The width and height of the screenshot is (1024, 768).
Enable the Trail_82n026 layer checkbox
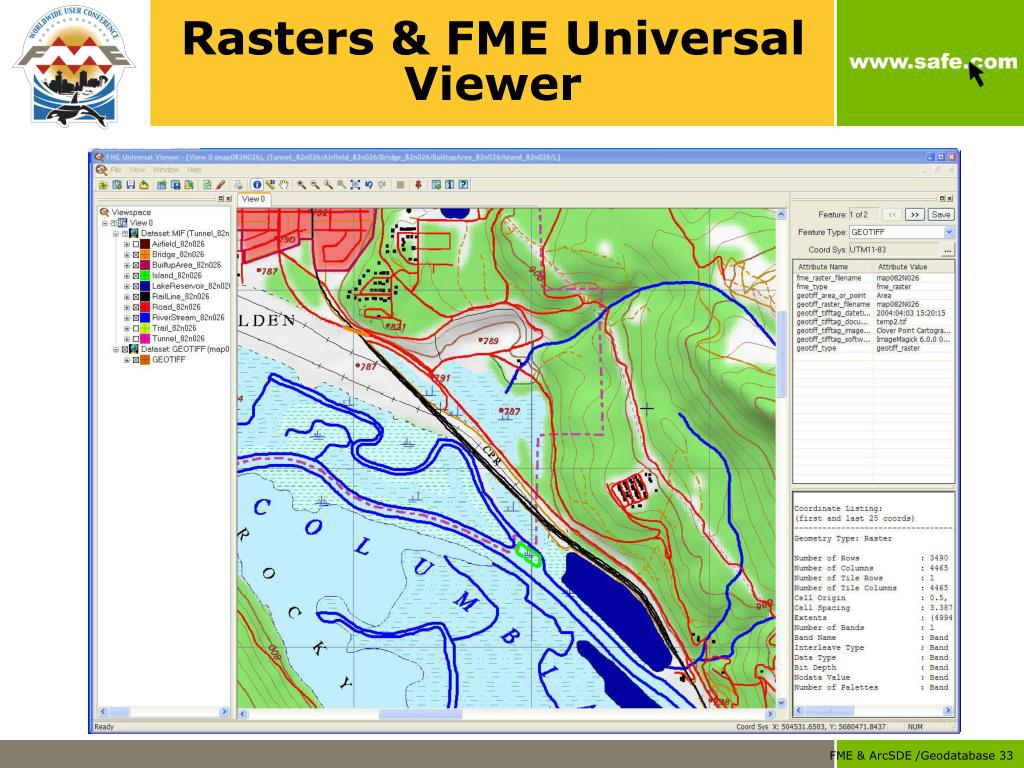[136, 328]
